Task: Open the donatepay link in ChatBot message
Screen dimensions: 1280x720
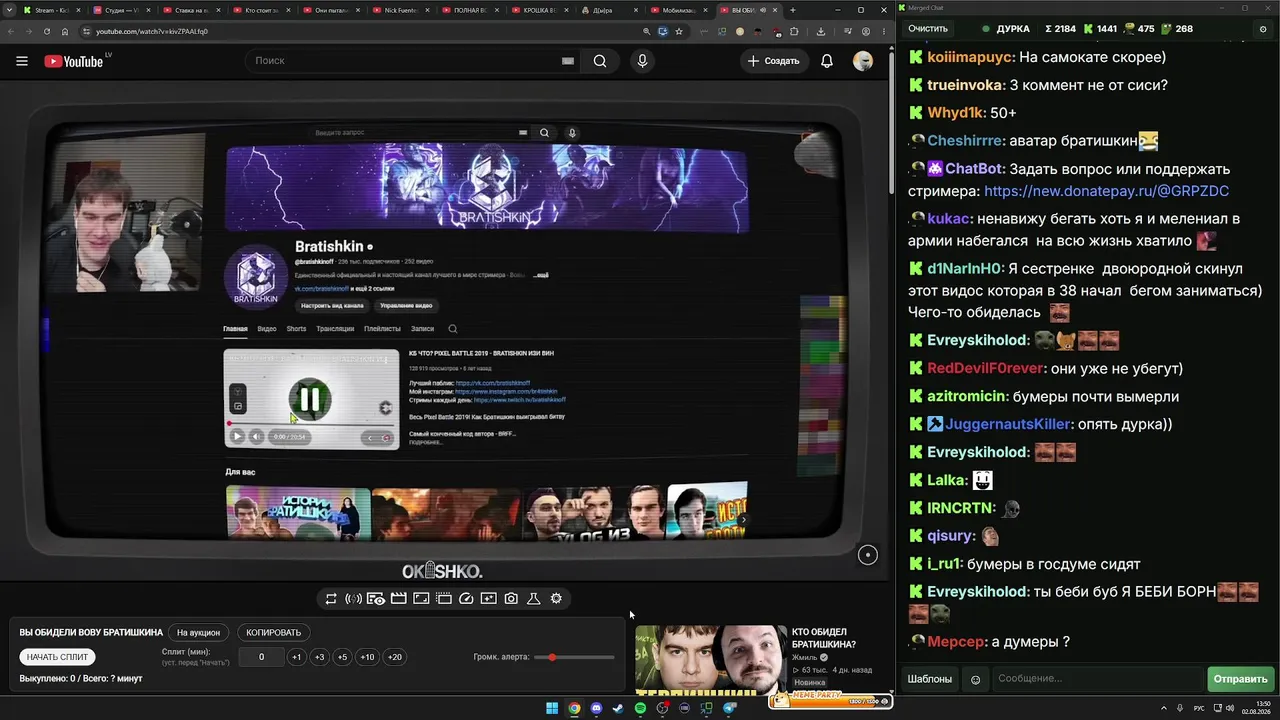Action: click(x=1106, y=191)
